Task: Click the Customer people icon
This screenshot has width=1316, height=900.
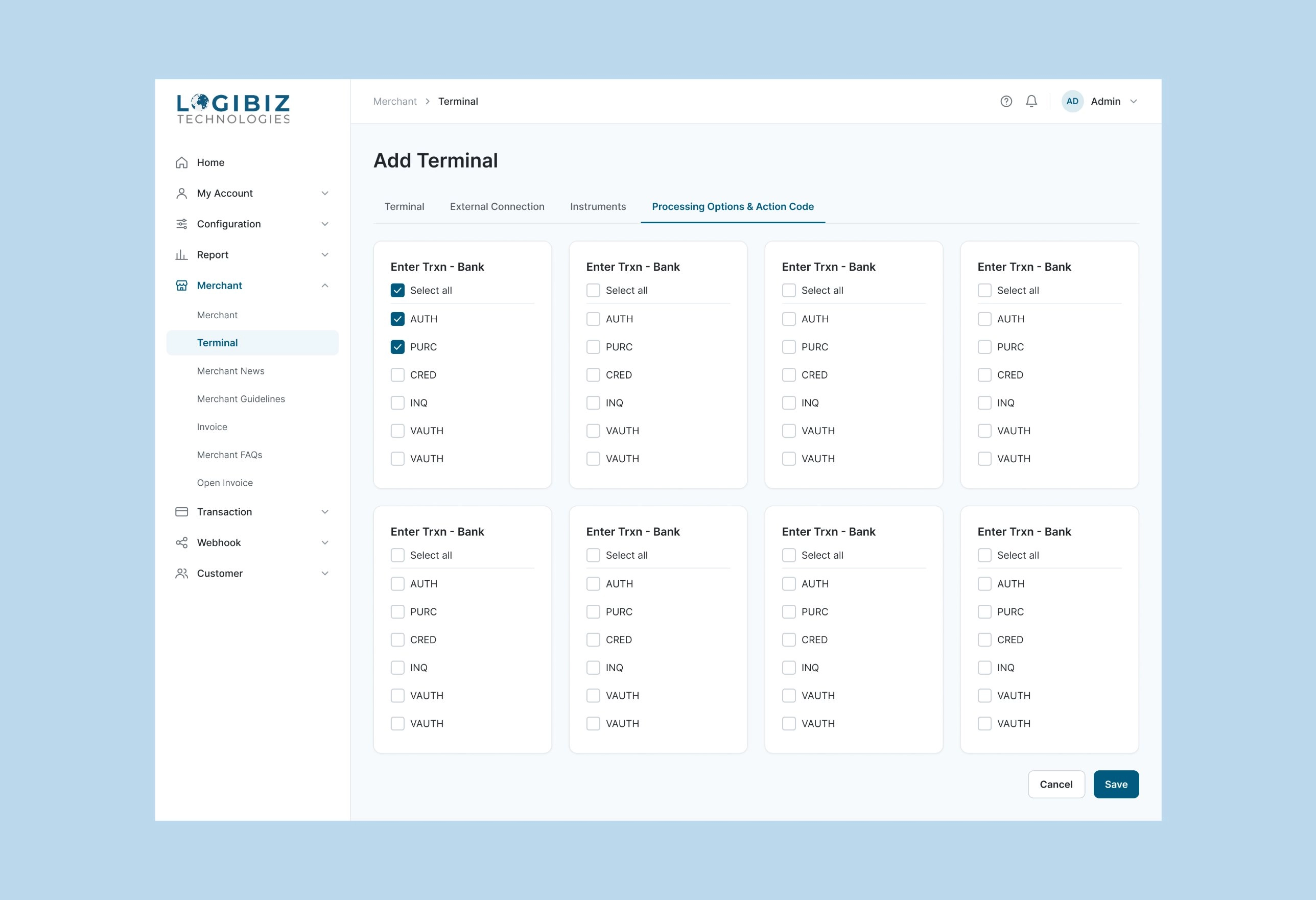Action: click(x=181, y=574)
